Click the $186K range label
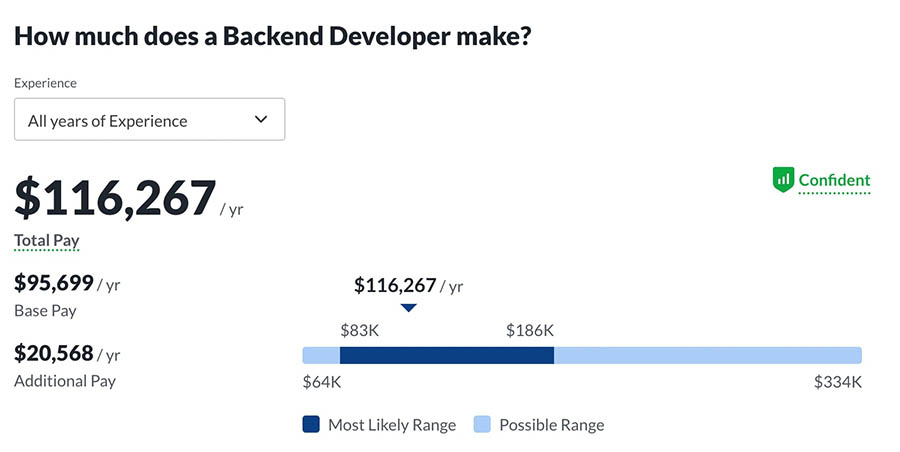 (530, 330)
